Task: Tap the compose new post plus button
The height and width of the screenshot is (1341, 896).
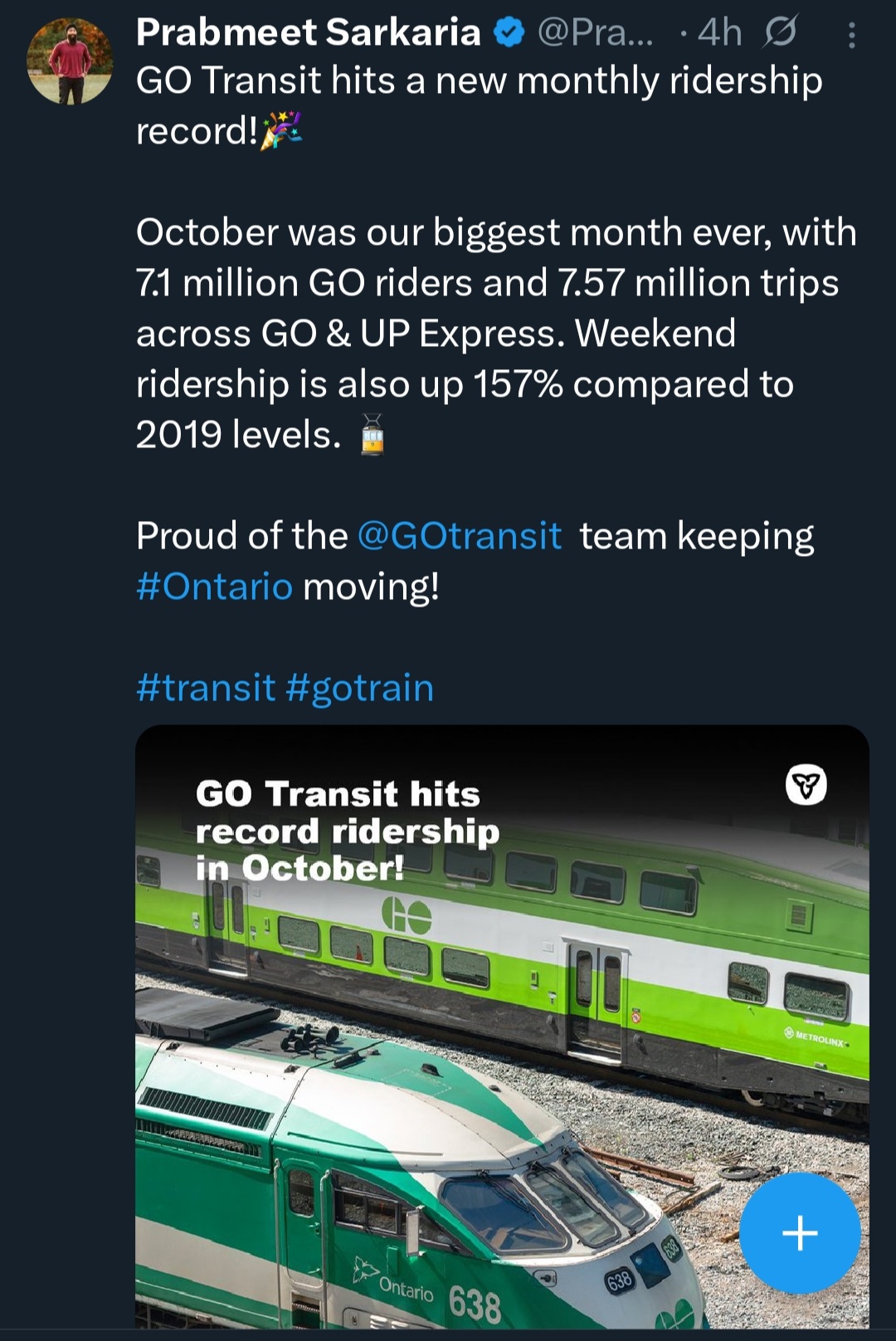Action: point(799,1232)
